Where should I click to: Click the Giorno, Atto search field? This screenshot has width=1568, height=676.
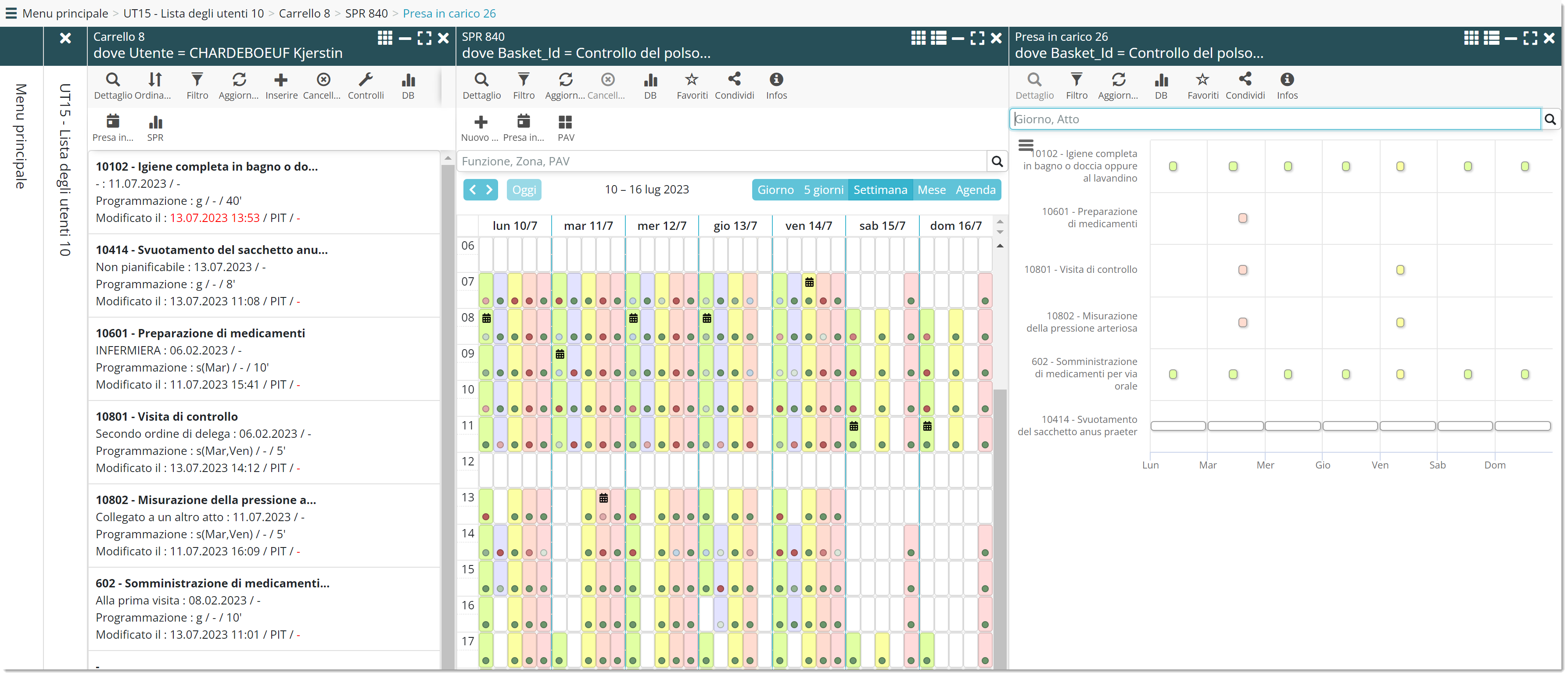point(1274,119)
